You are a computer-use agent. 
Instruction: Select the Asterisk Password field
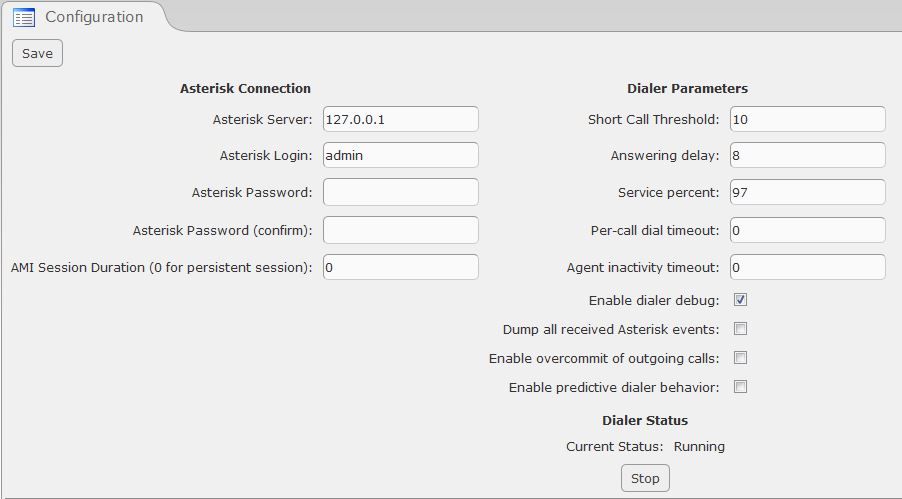[x=401, y=192]
